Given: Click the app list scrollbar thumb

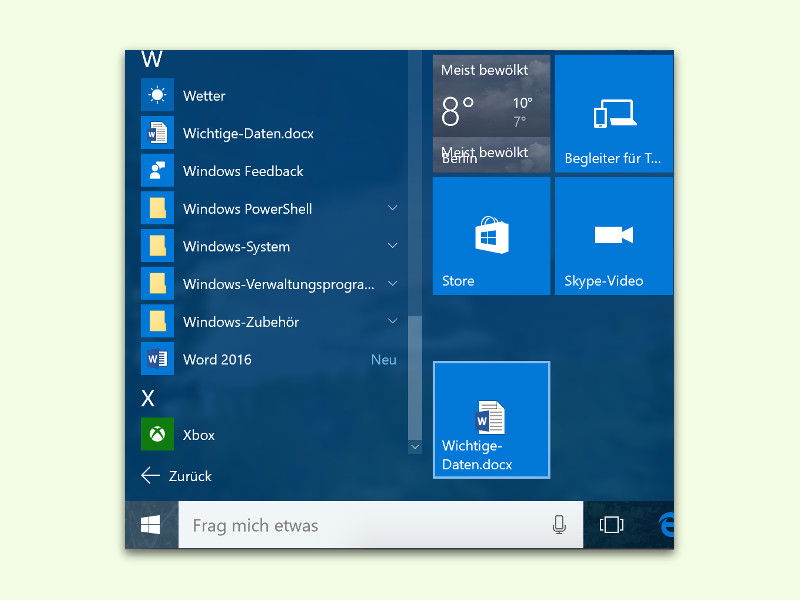Looking at the screenshot, I should (415, 378).
